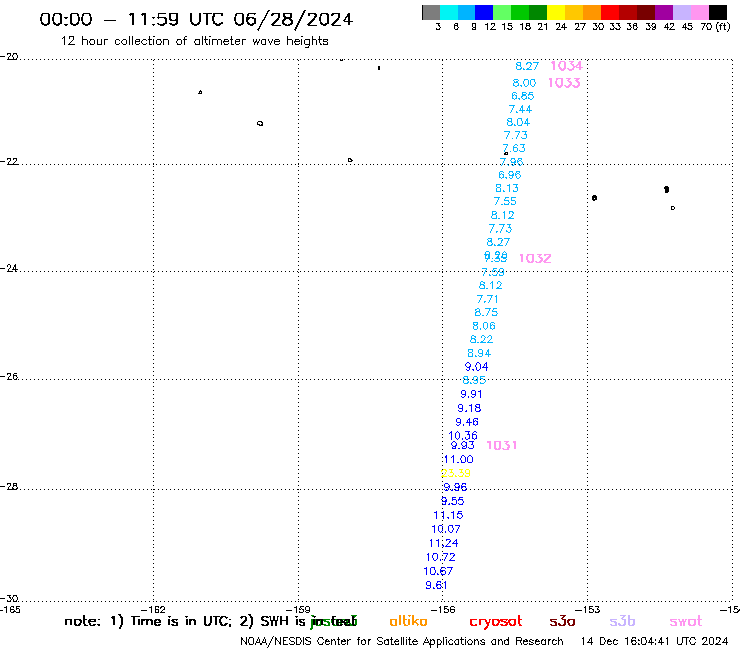
Task: Click the pink '1032' swot value
Action: pyautogui.click(x=535, y=258)
